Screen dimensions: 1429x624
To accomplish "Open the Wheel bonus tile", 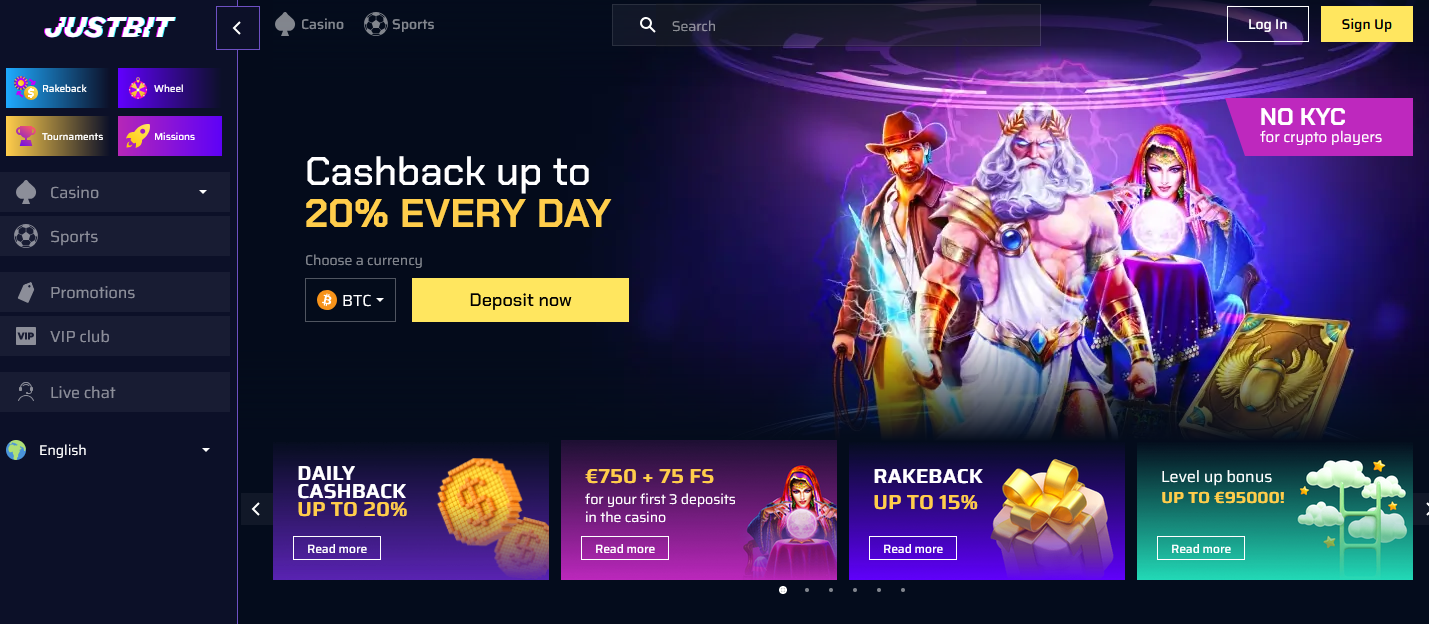I will 169,88.
